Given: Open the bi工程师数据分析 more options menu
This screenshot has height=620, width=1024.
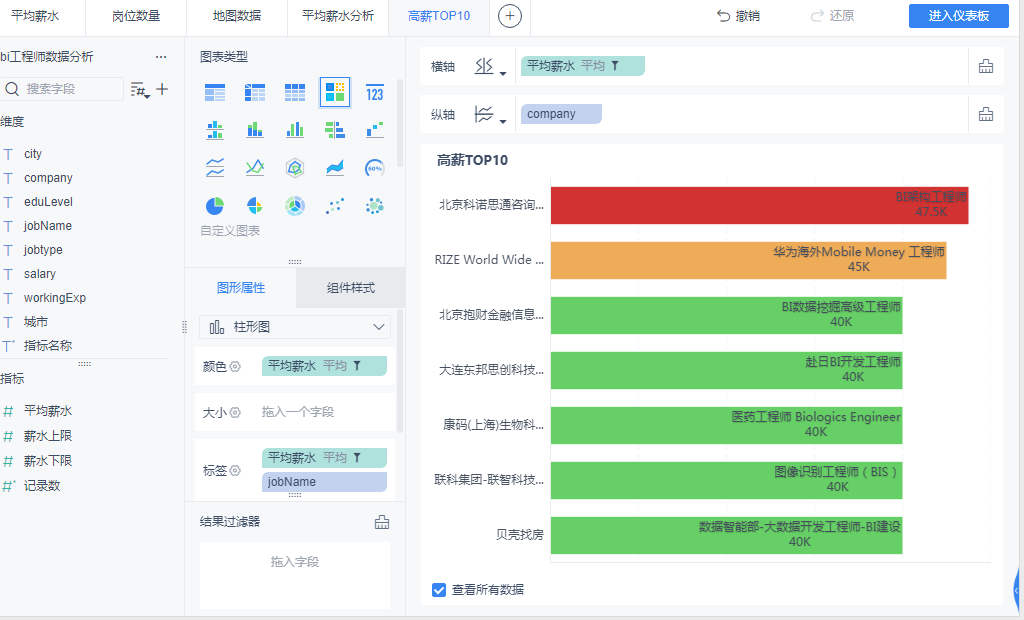Looking at the screenshot, I should (x=161, y=57).
